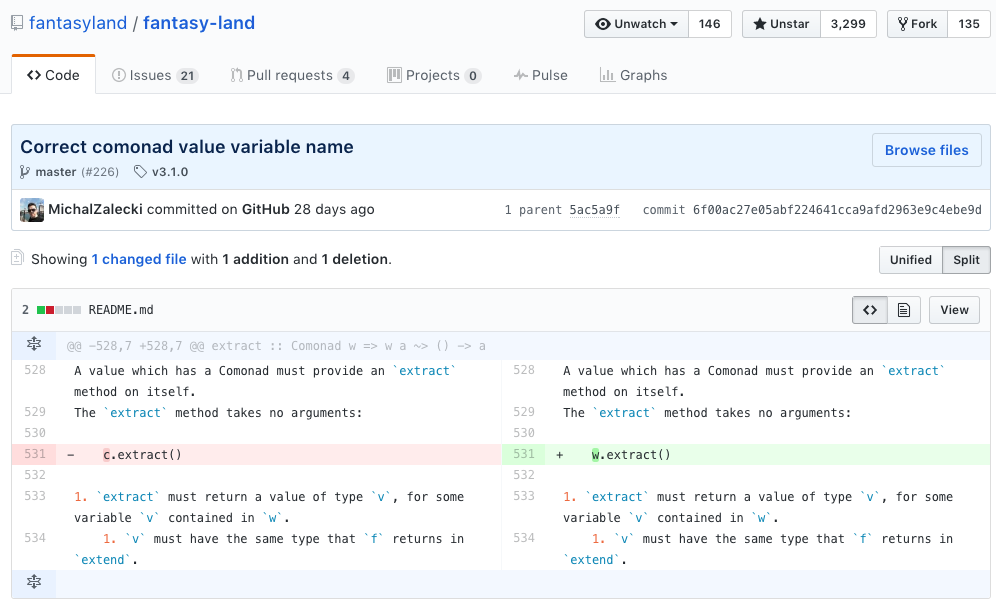Go to the Projects tab
This screenshot has width=996, height=609.
click(434, 76)
